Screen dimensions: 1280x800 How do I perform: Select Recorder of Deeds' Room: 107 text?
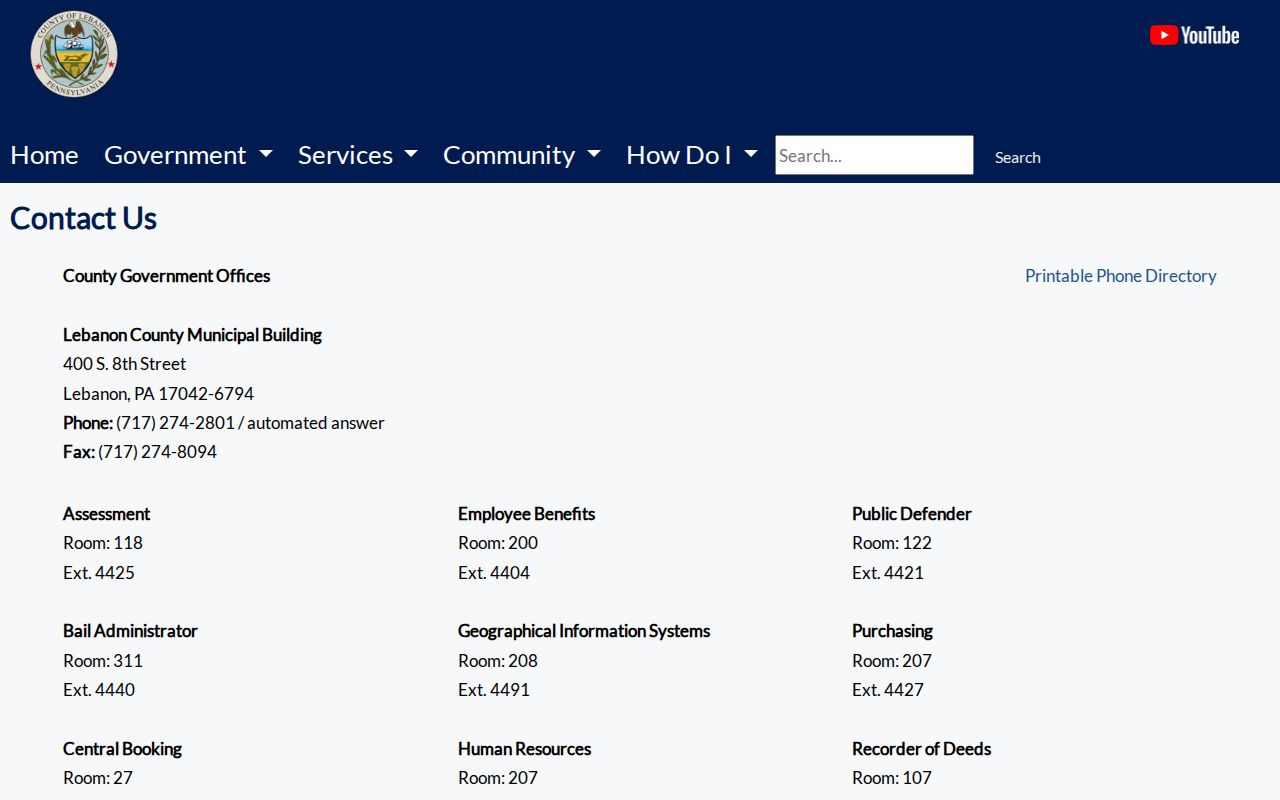tap(892, 778)
